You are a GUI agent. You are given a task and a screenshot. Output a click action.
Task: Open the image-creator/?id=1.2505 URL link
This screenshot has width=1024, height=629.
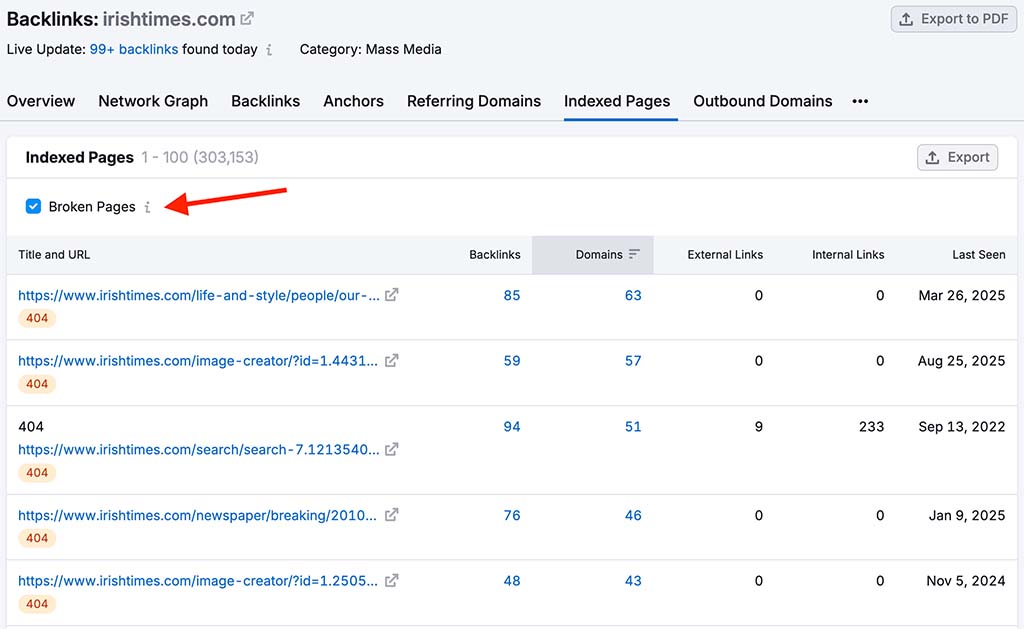(198, 581)
